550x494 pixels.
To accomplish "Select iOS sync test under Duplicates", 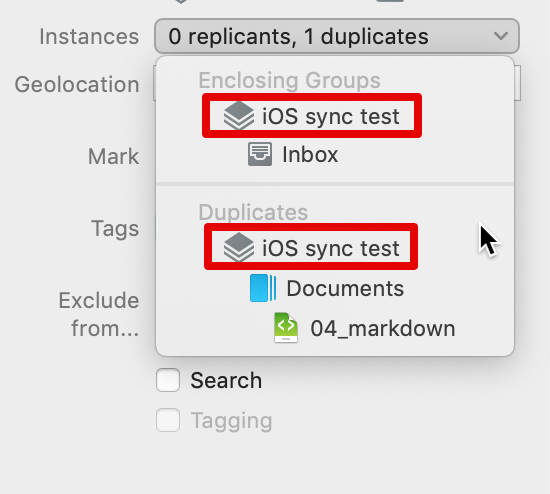I will click(311, 247).
